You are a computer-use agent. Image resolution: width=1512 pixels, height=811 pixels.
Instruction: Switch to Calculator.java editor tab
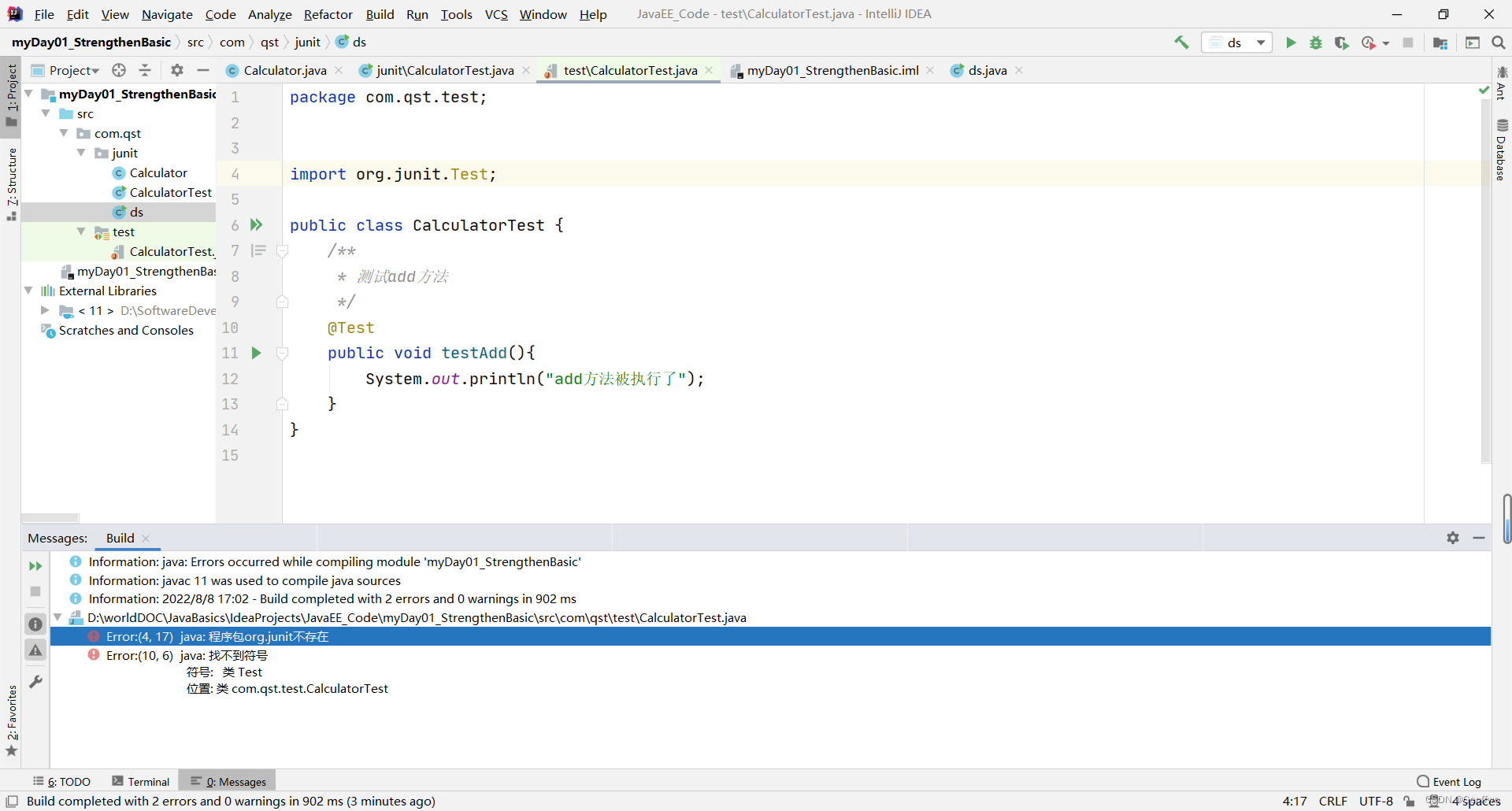284,70
